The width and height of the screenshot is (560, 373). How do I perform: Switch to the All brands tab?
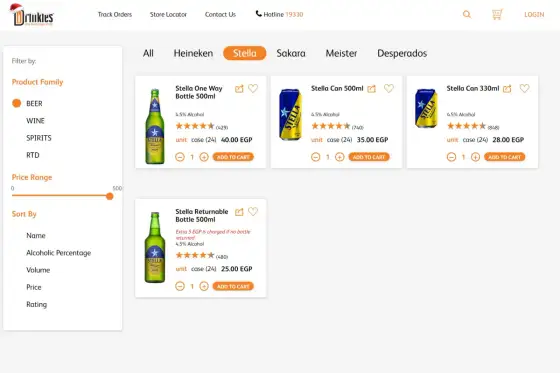[x=148, y=53]
